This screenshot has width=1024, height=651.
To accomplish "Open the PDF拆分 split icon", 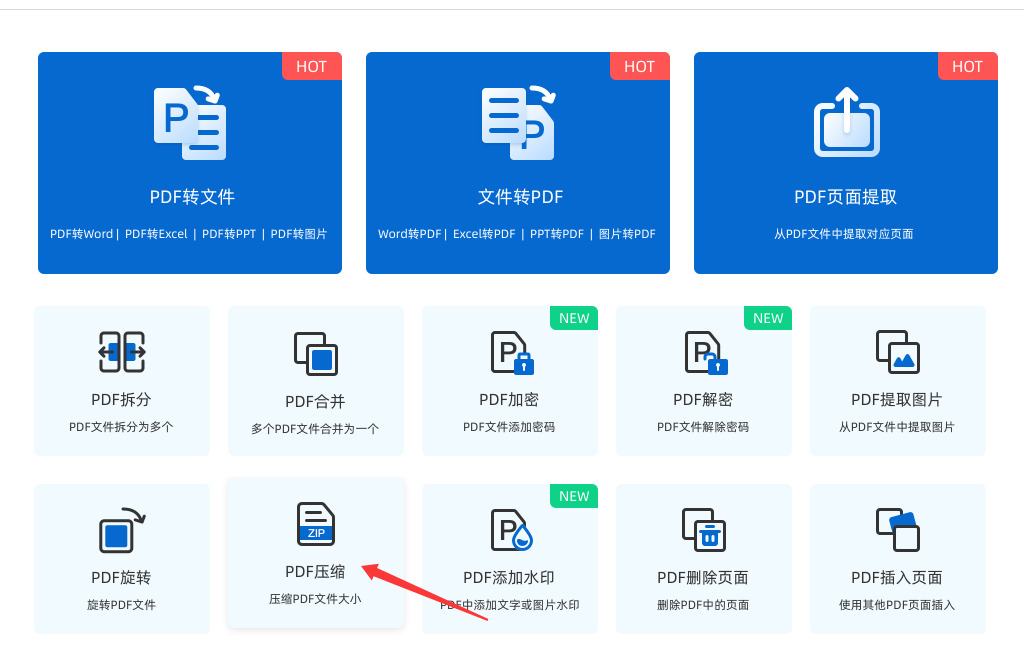I will coord(122,352).
